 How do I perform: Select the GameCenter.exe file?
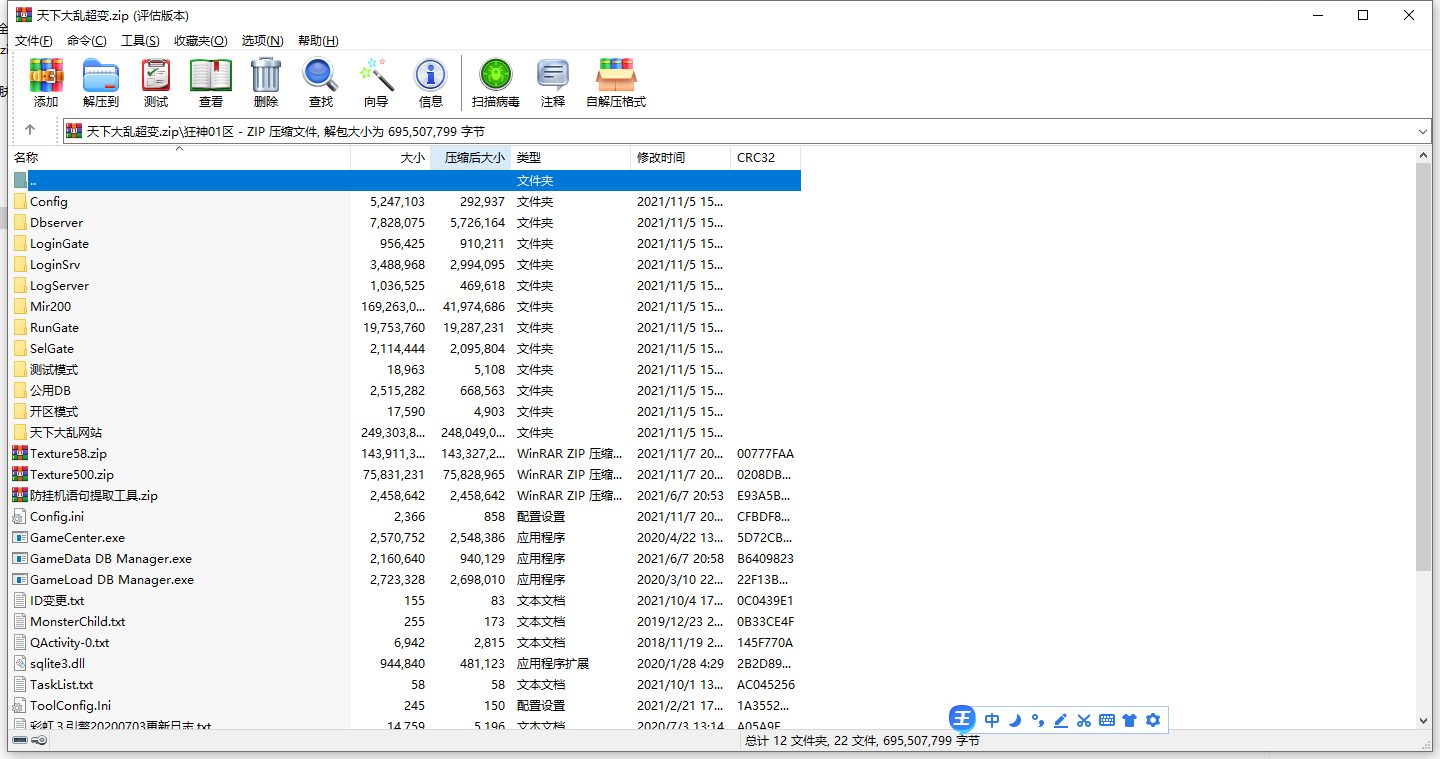point(77,538)
